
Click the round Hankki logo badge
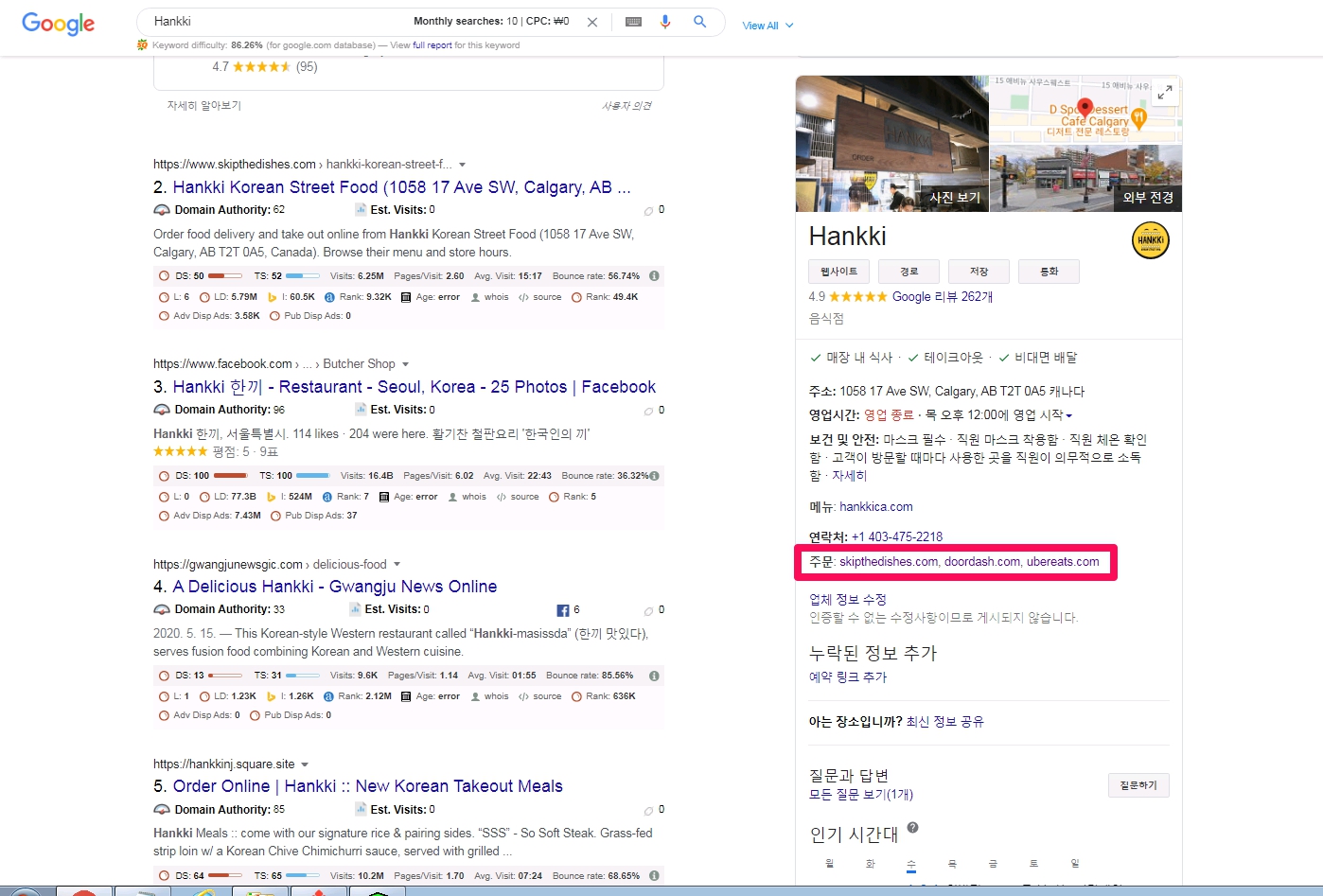coord(1151,240)
